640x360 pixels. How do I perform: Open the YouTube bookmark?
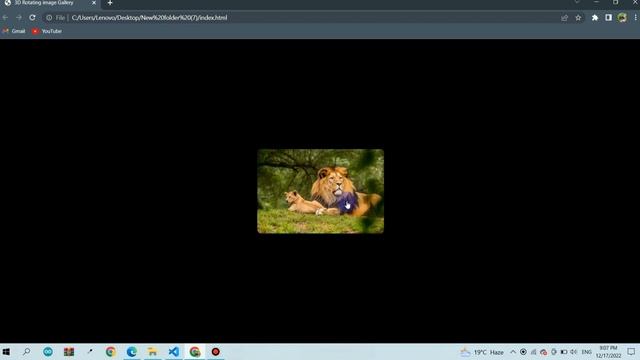(x=47, y=31)
